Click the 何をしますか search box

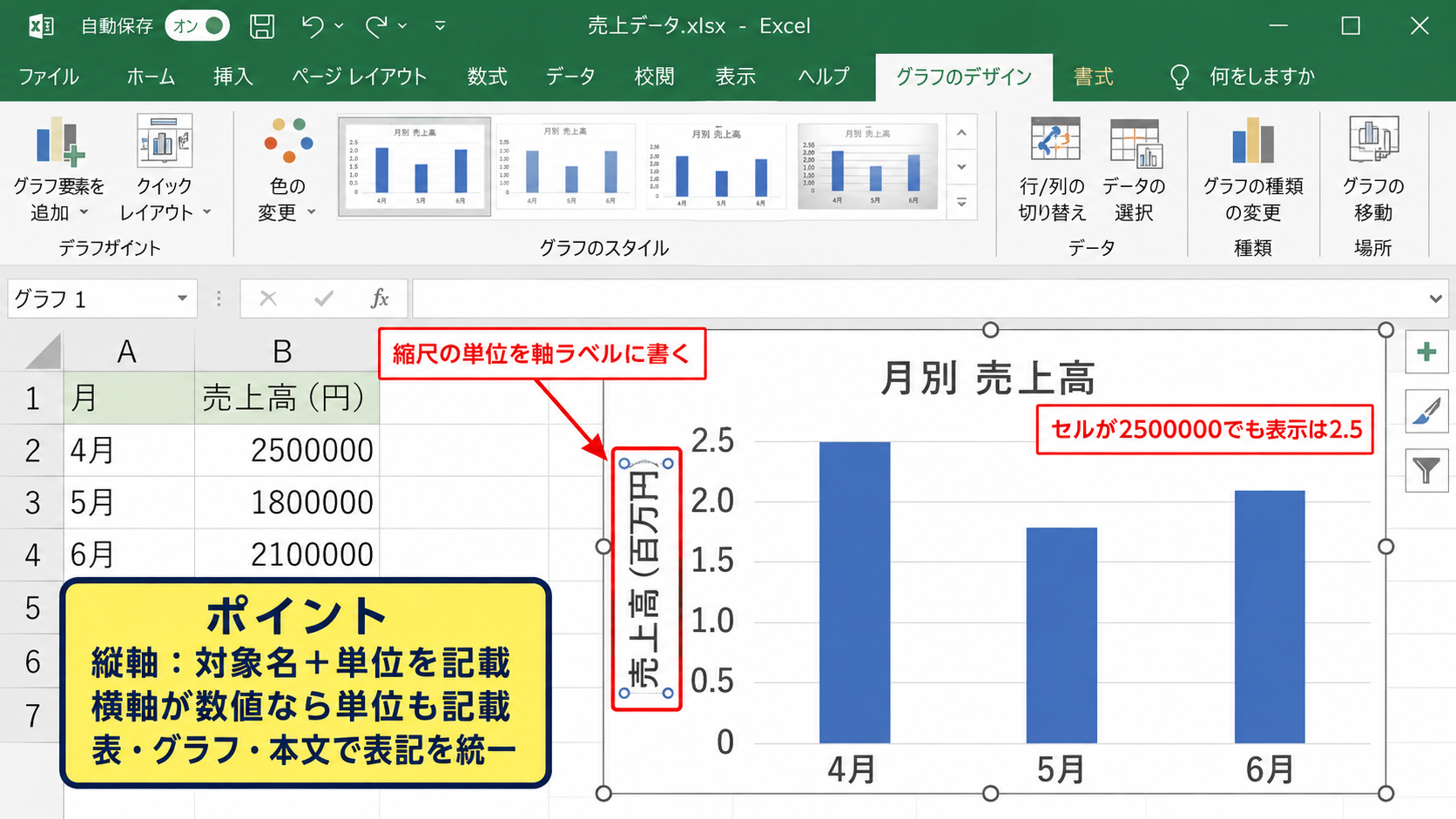pyautogui.click(x=1262, y=77)
